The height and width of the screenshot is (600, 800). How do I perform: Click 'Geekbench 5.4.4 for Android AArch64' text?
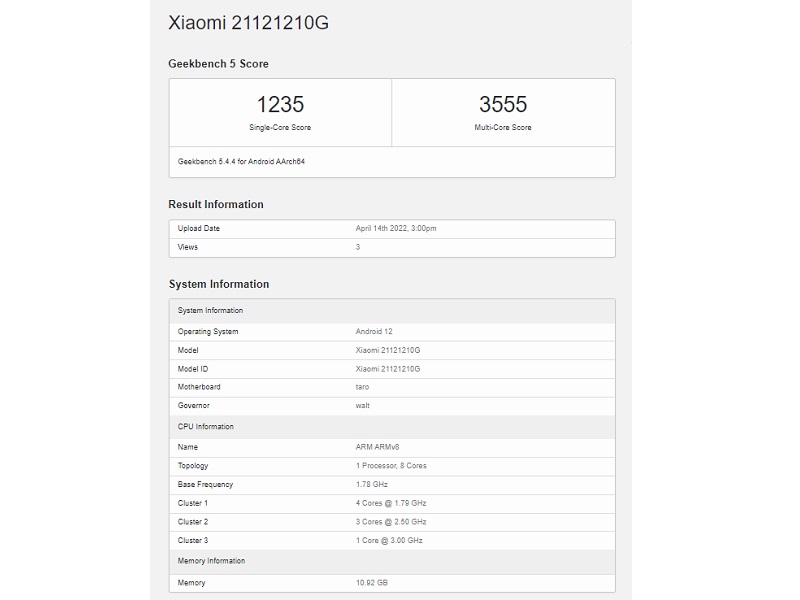[241, 161]
